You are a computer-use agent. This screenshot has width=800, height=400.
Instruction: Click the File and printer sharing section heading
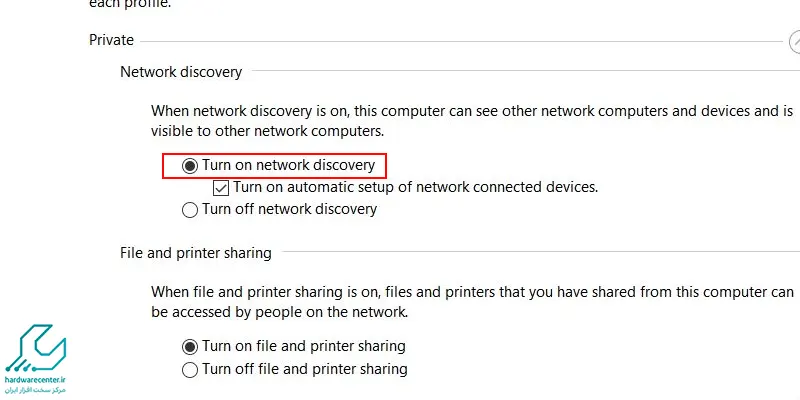(196, 253)
